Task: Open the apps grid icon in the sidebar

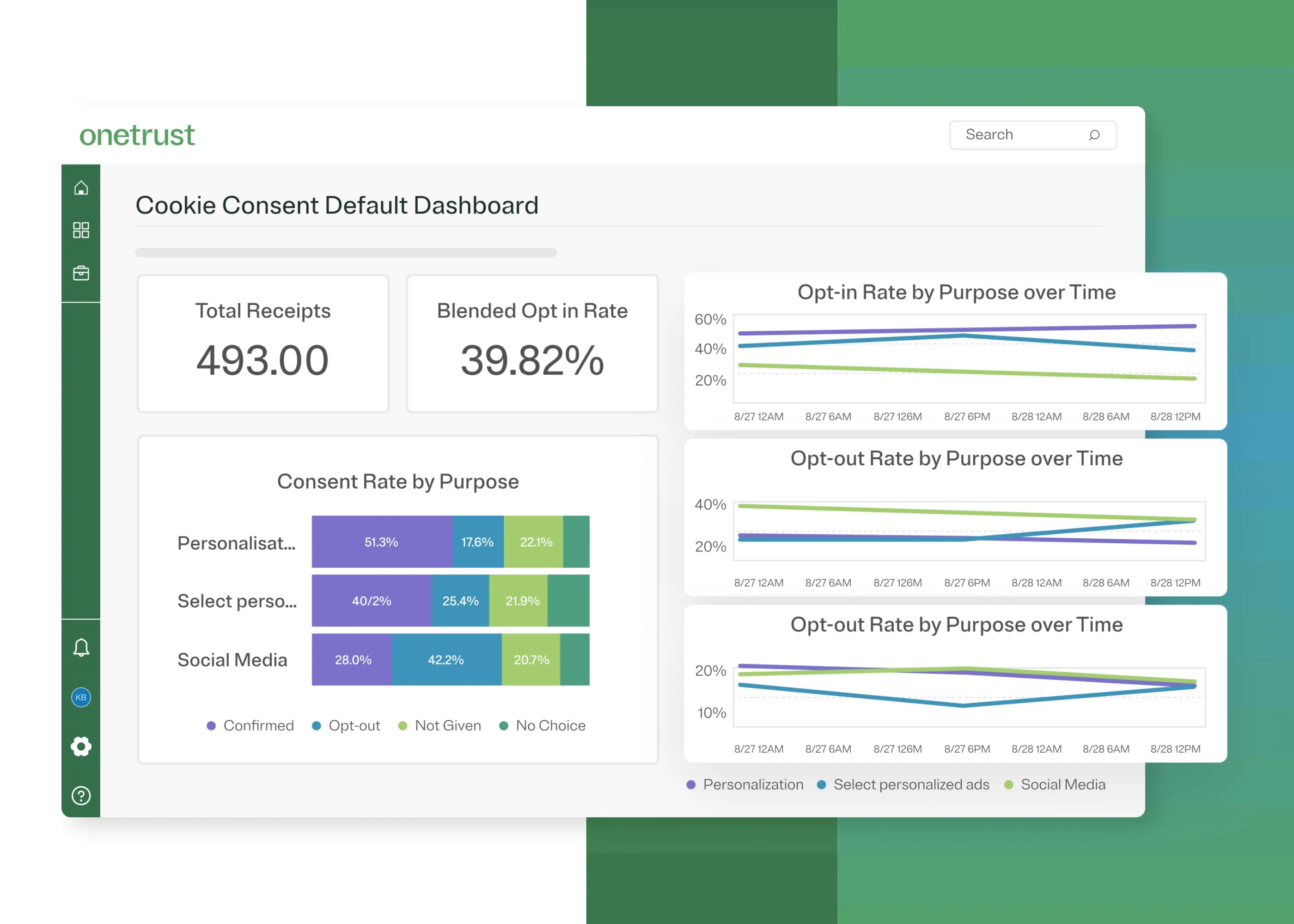Action: click(81, 230)
